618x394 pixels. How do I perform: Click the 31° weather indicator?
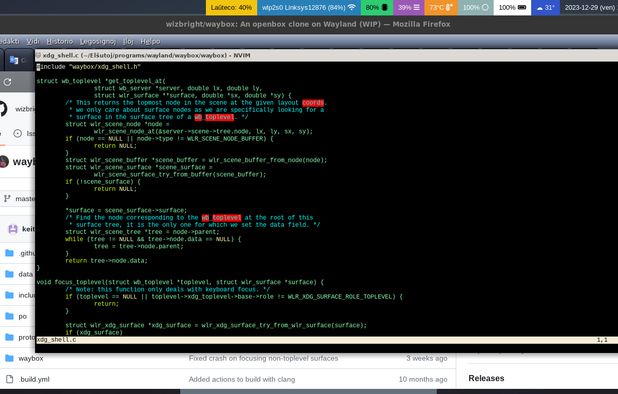(x=546, y=7)
